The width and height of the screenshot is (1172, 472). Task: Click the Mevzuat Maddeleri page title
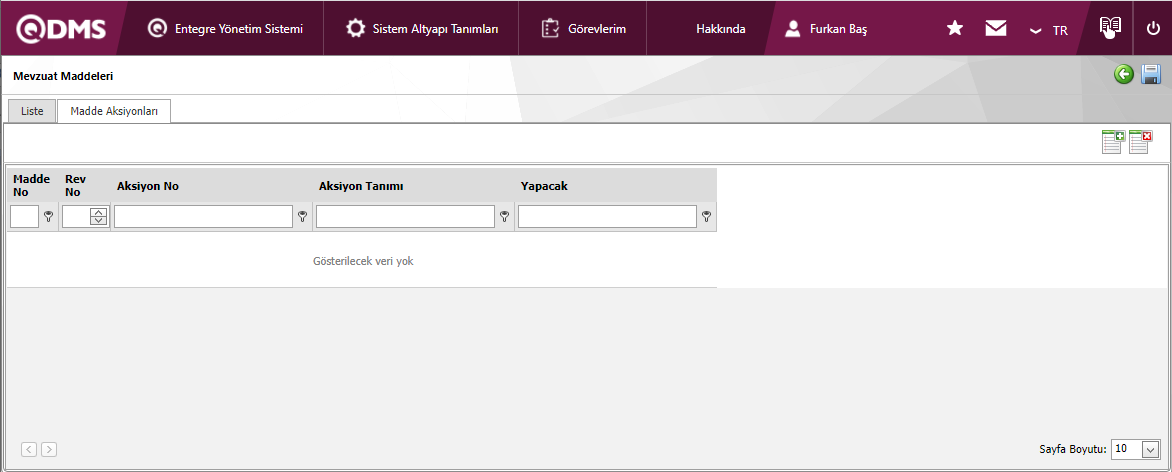(64, 76)
